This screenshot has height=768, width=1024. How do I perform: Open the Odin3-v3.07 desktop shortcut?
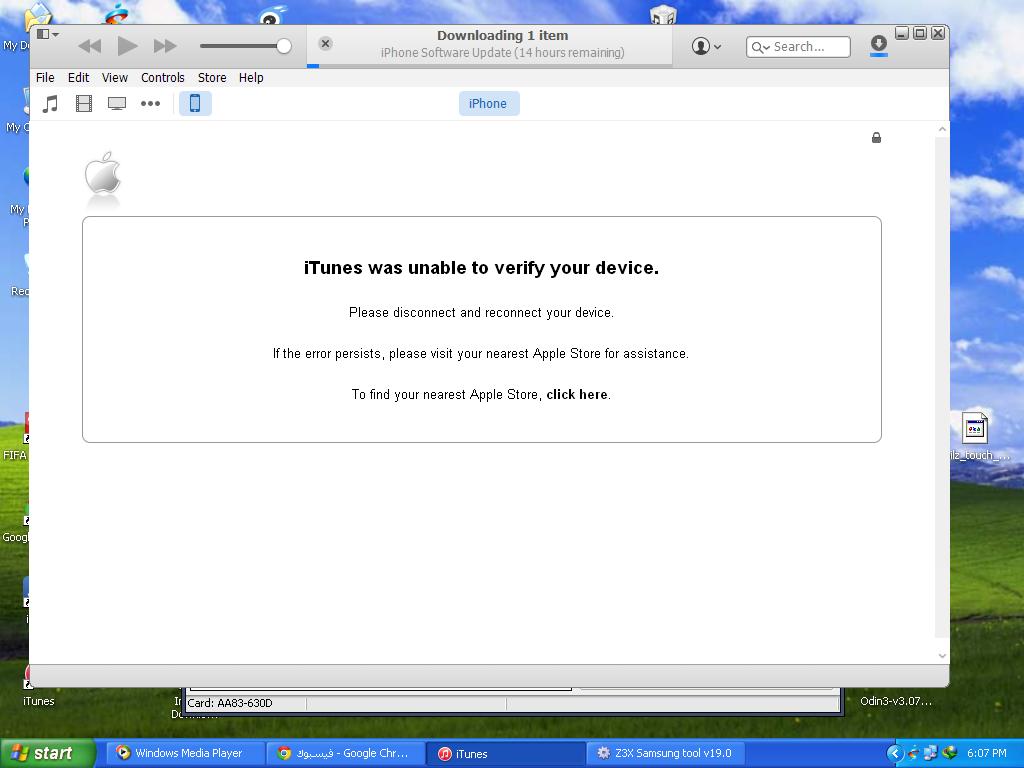pyautogui.click(x=895, y=701)
